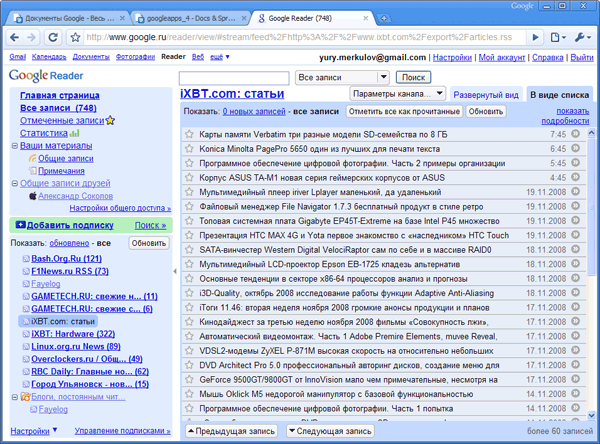Viewport: 600px width, 444px height.
Task: Switch to Развернутый вид tab
Action: pos(486,95)
